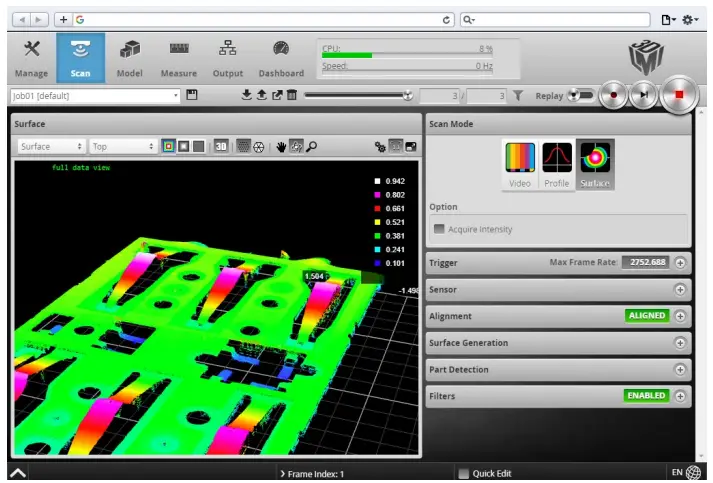Viewport: 713px width, 483px height.
Task: Switch to the Measure tab
Action: click(179, 58)
